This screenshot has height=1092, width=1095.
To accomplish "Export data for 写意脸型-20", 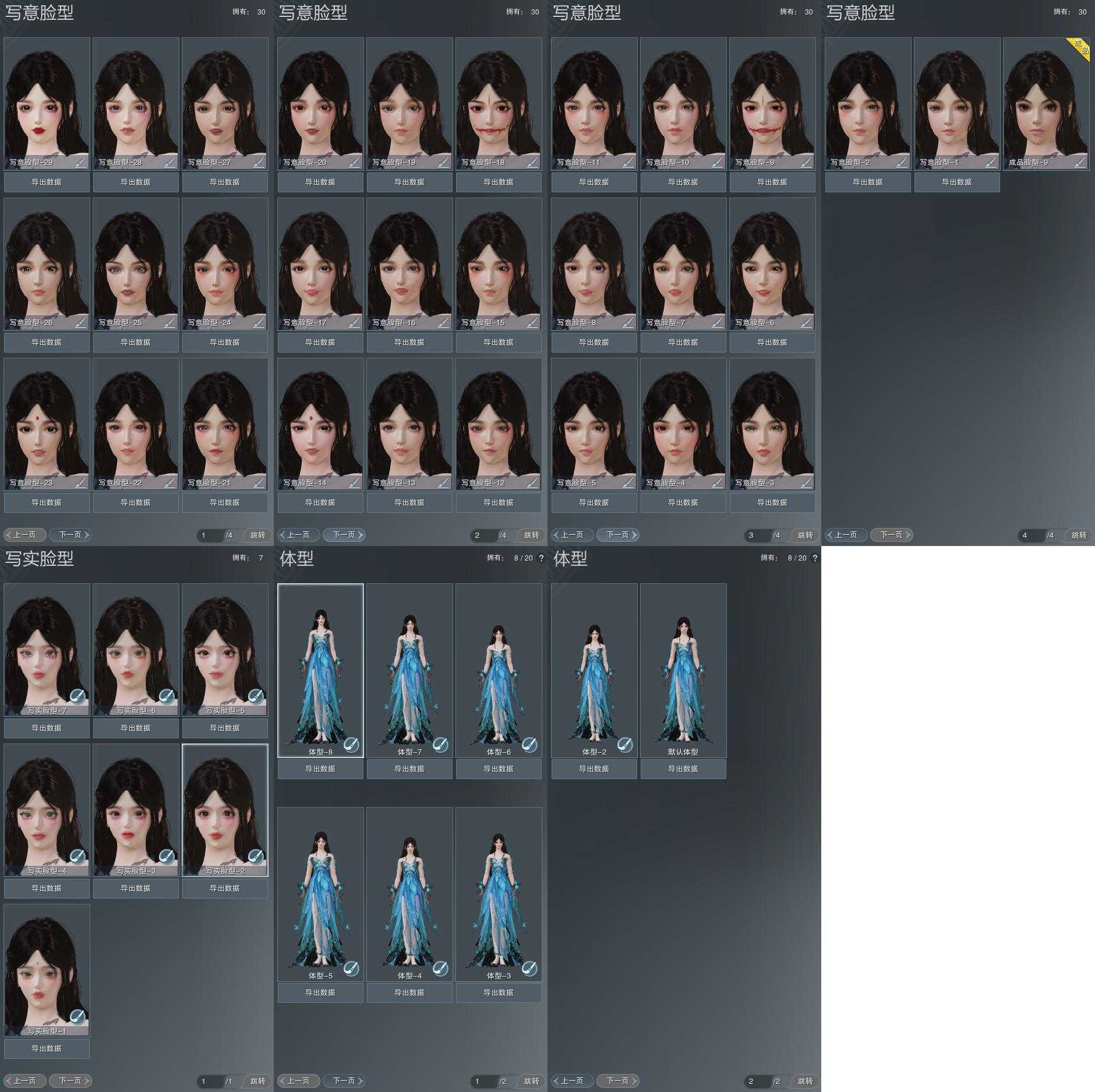I will point(320,182).
